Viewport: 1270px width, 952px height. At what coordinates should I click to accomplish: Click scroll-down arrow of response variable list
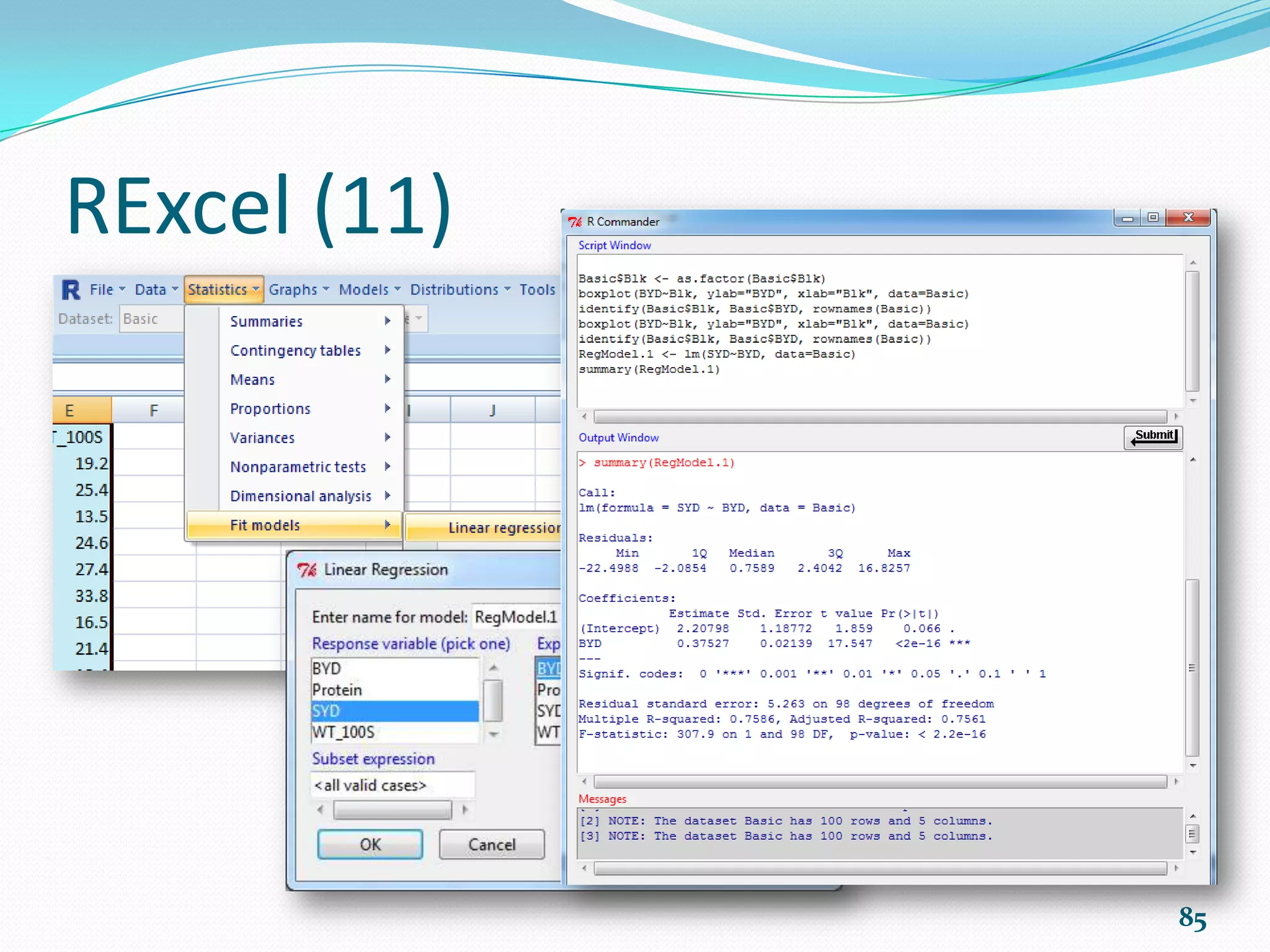point(494,734)
